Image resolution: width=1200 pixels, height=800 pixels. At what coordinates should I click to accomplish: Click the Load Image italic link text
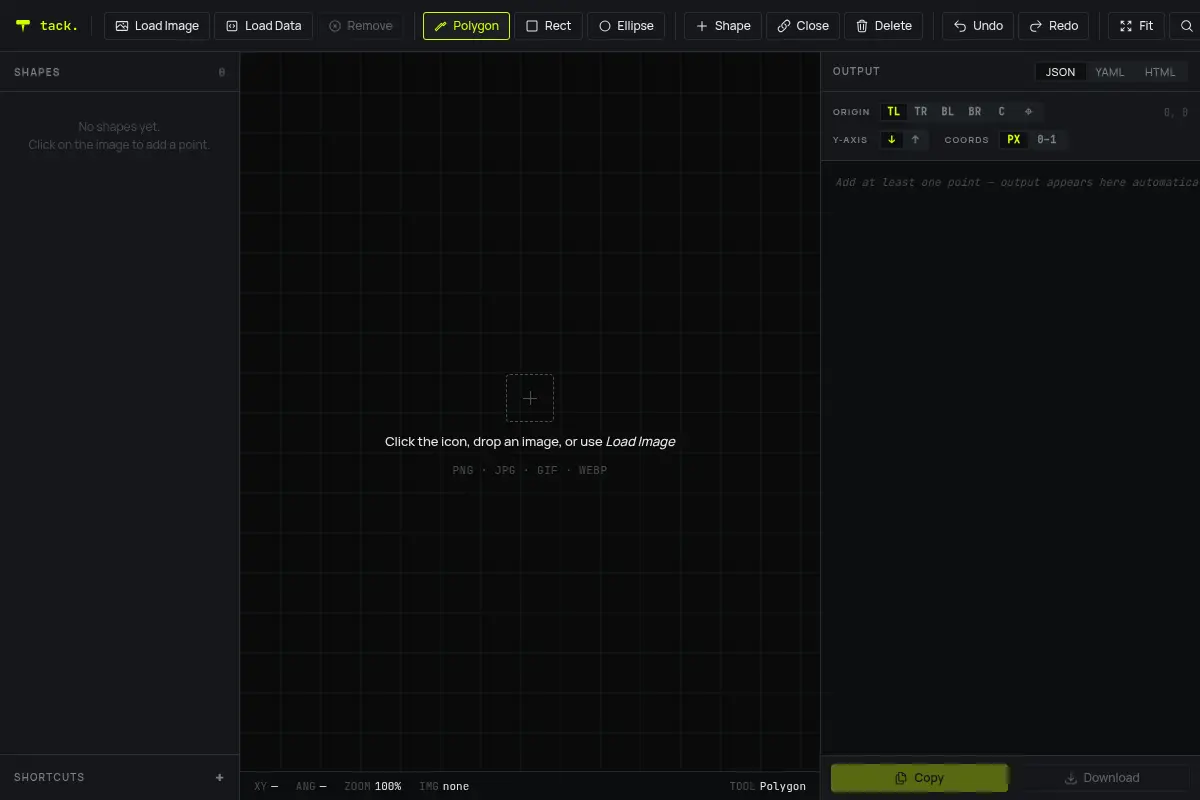tap(640, 441)
